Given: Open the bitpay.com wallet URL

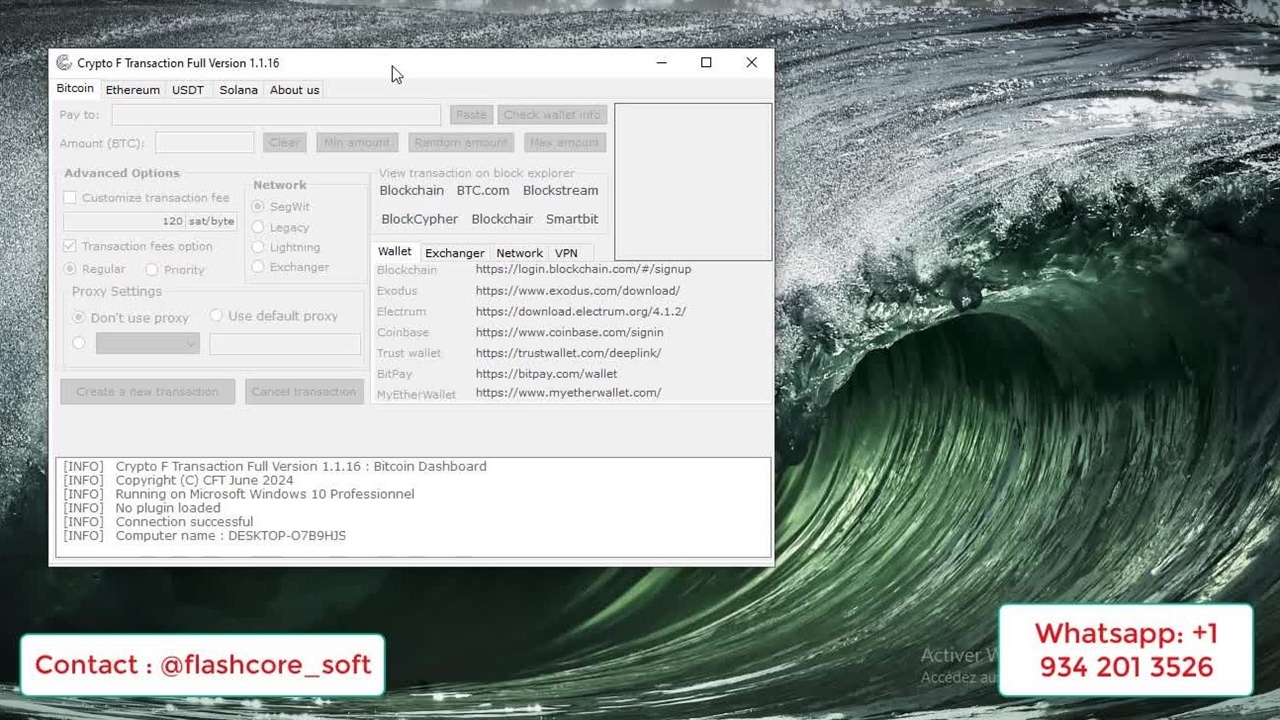Looking at the screenshot, I should tap(547, 374).
